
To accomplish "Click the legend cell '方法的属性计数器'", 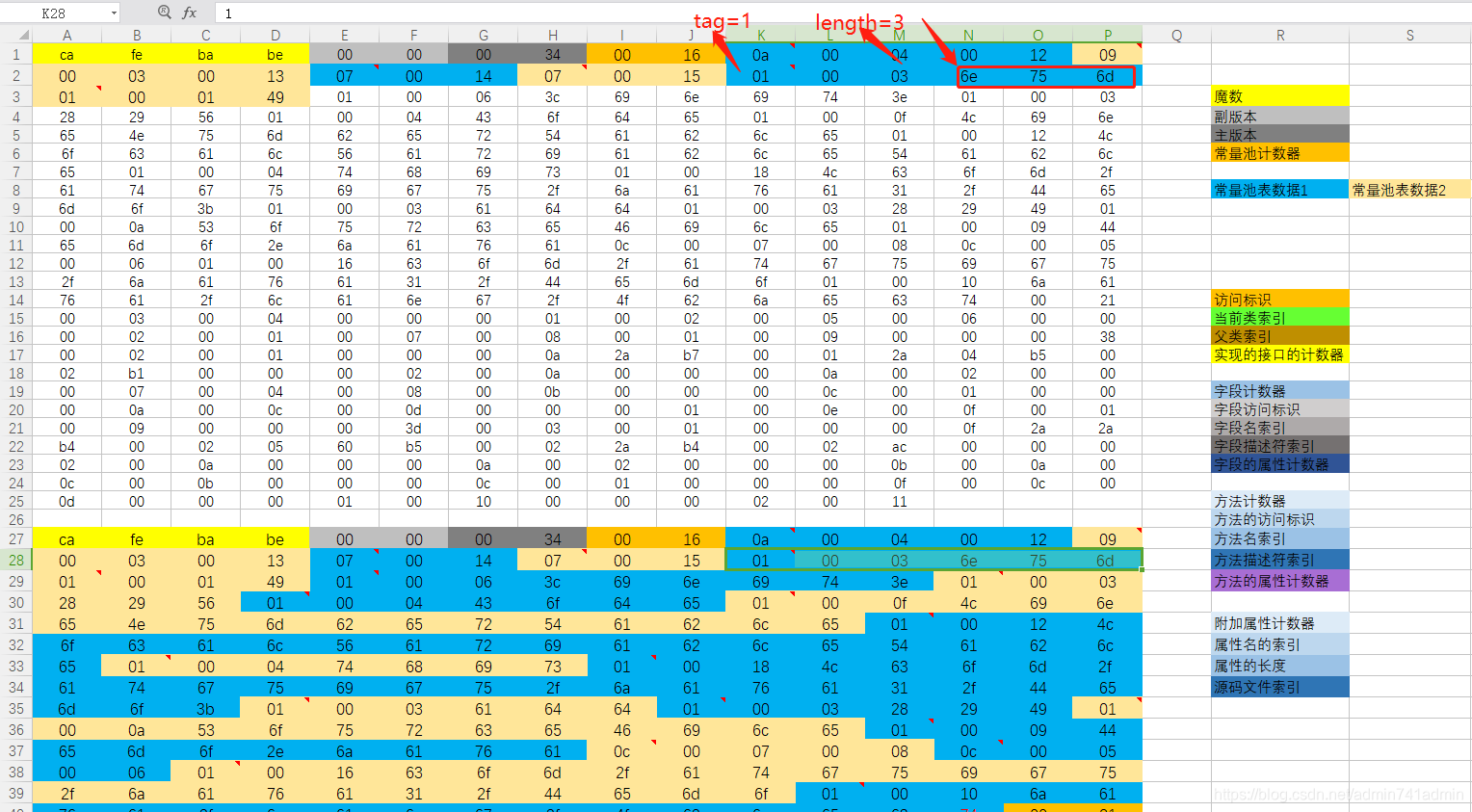I will [1280, 581].
